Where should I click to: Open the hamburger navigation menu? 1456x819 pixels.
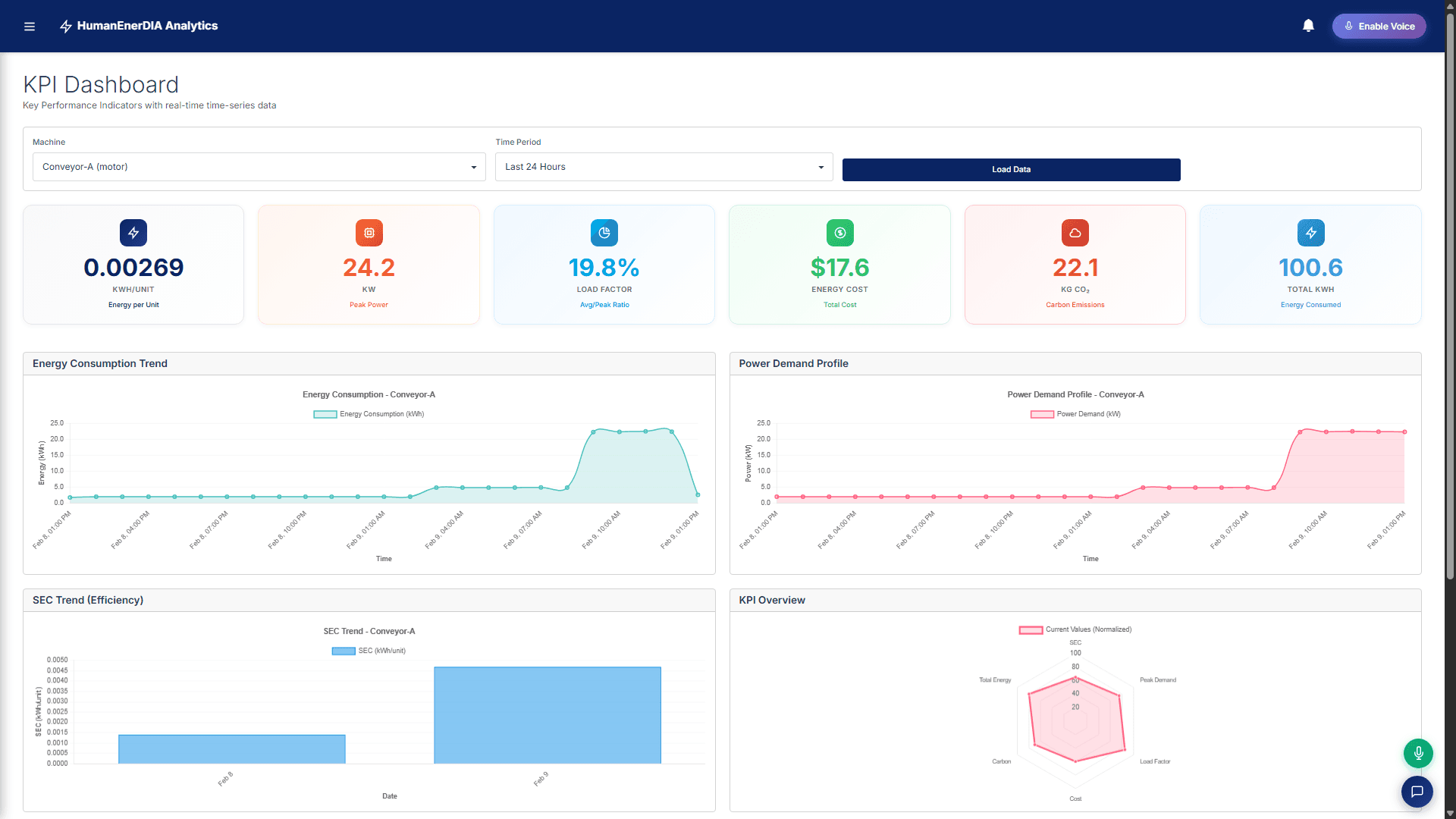tap(30, 26)
